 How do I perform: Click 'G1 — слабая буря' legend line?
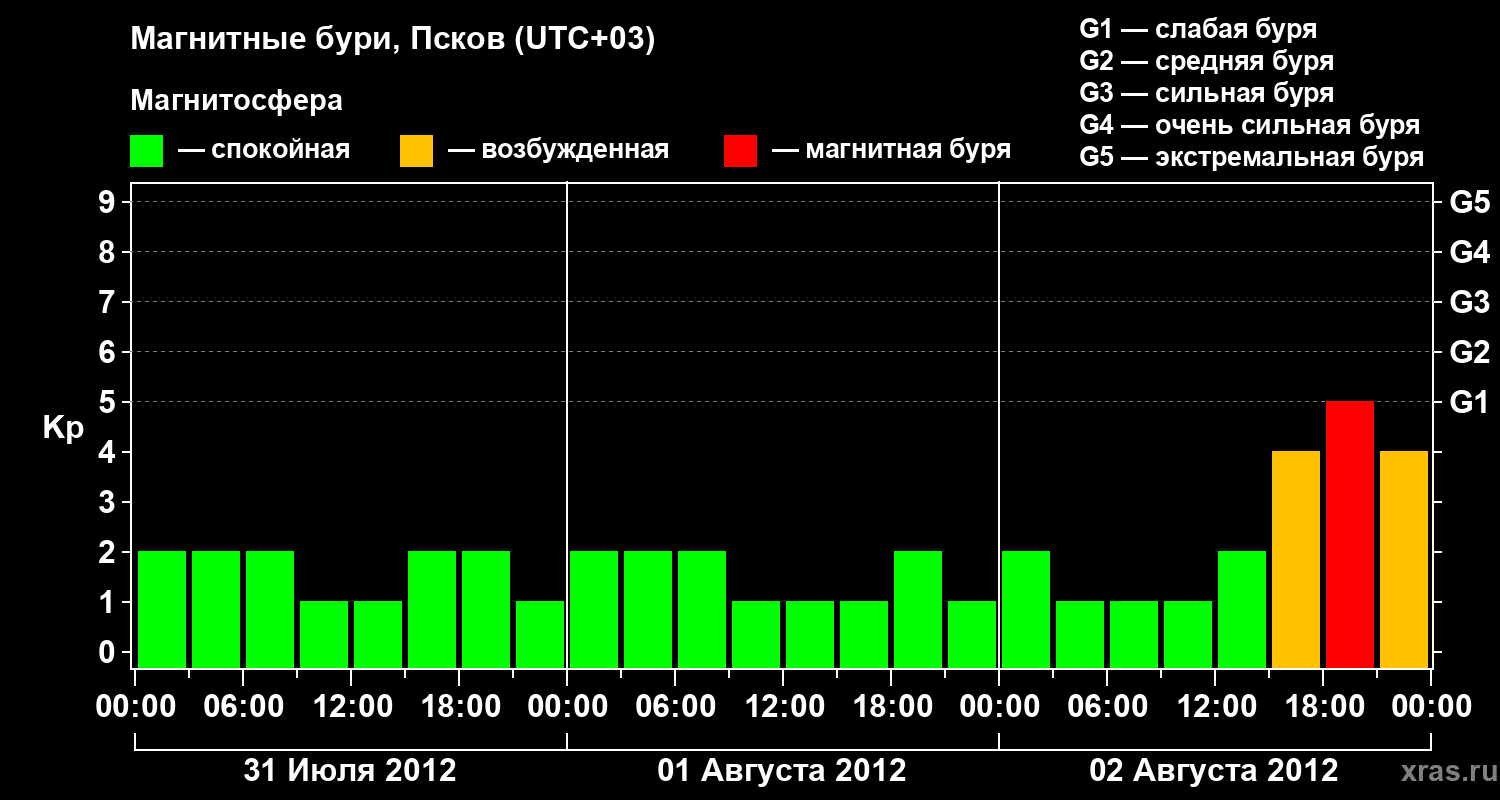click(1198, 29)
